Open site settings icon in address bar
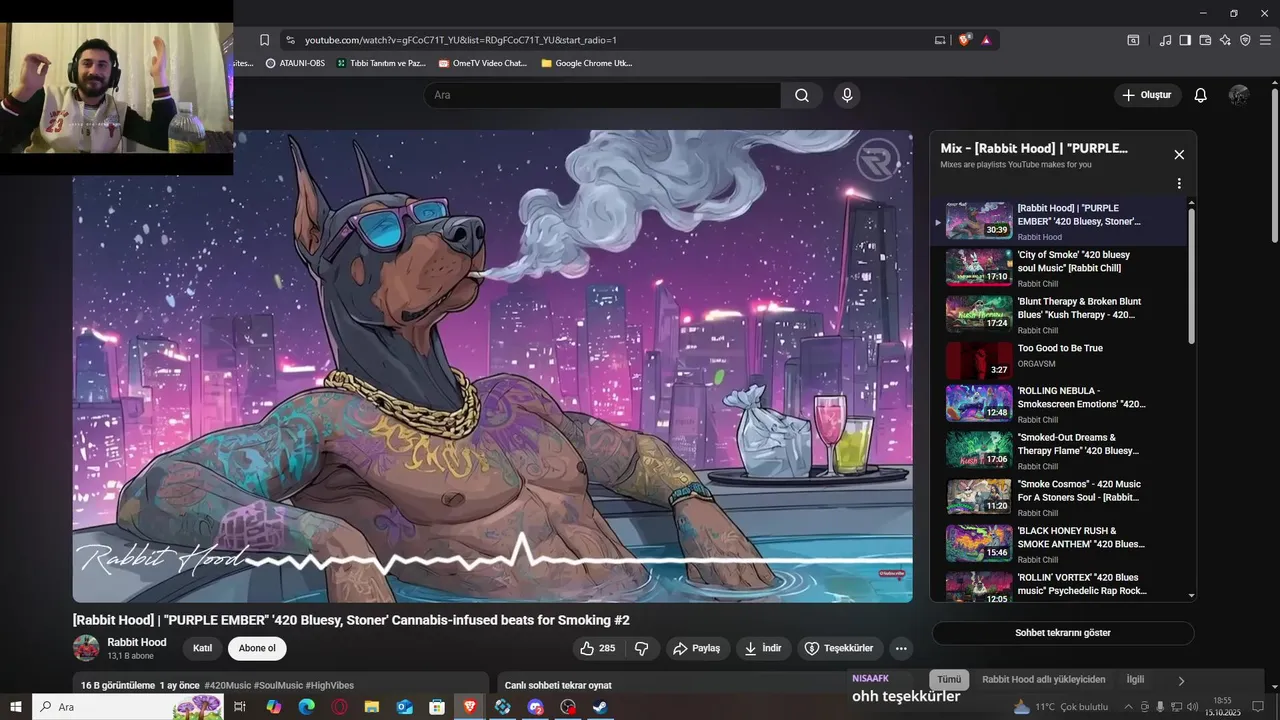The height and width of the screenshot is (720, 1280). tap(290, 40)
